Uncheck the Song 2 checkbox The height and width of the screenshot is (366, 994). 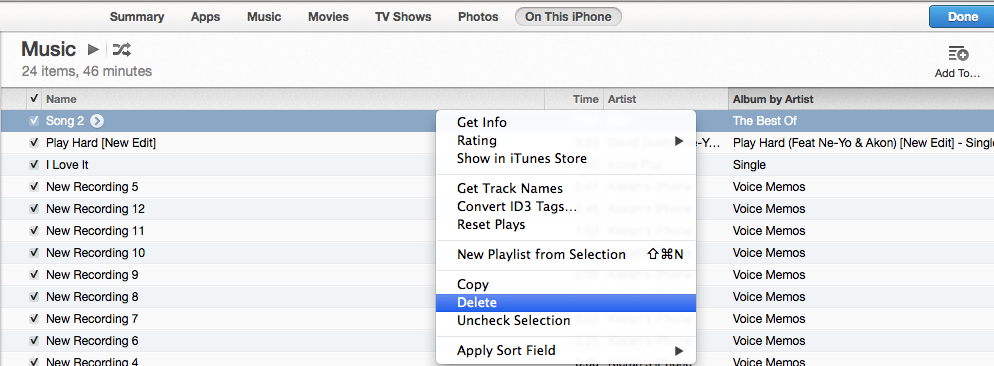tap(34, 121)
